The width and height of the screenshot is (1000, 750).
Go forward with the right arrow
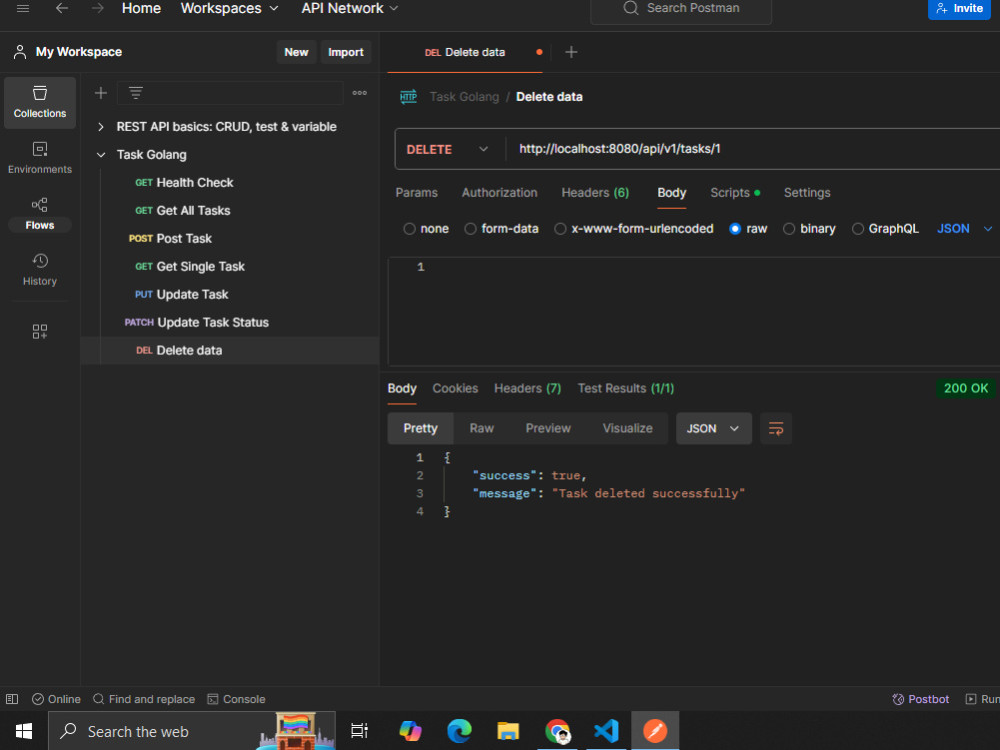click(98, 8)
